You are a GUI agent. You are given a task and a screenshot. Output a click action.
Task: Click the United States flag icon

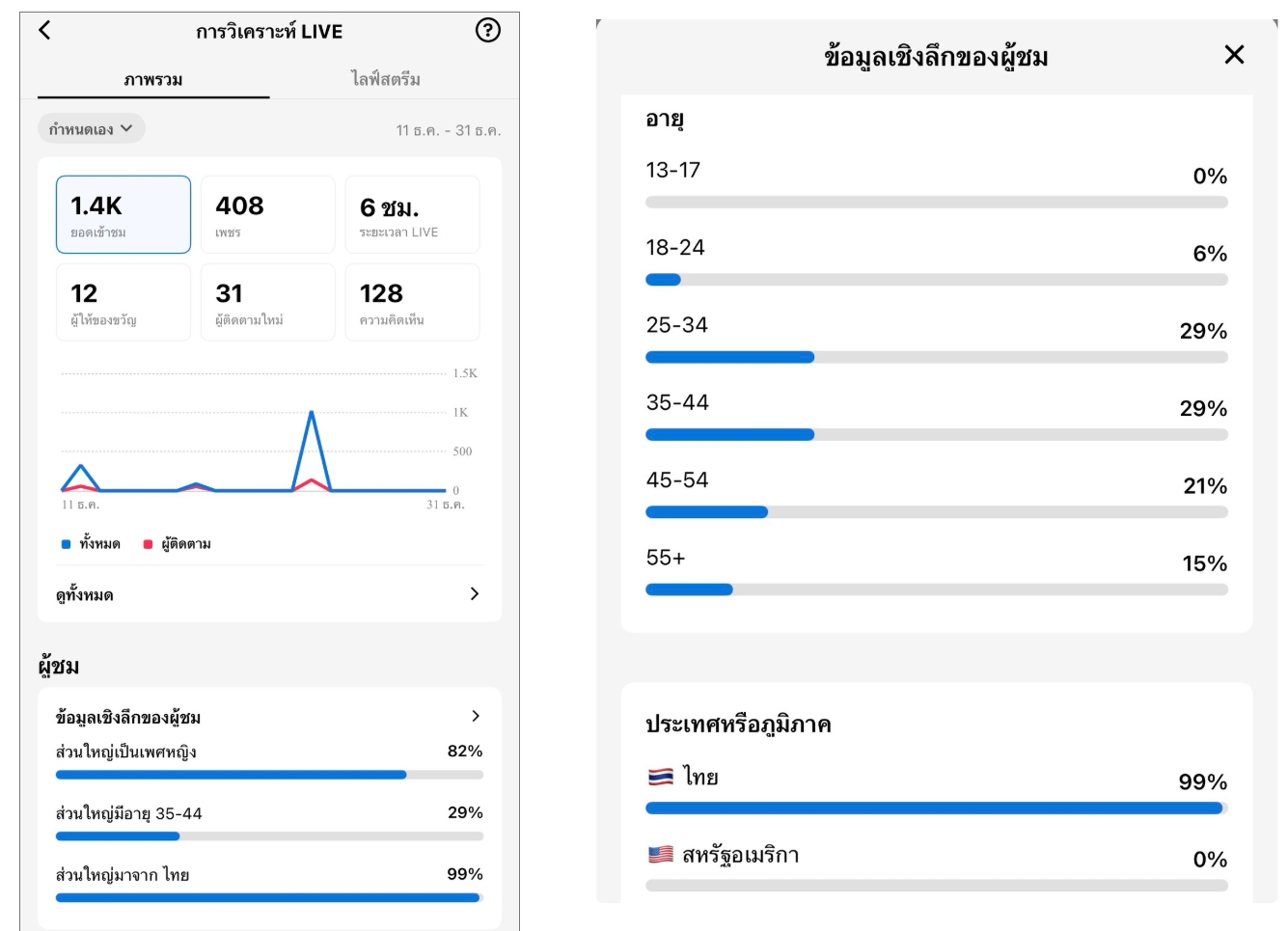[x=661, y=854]
